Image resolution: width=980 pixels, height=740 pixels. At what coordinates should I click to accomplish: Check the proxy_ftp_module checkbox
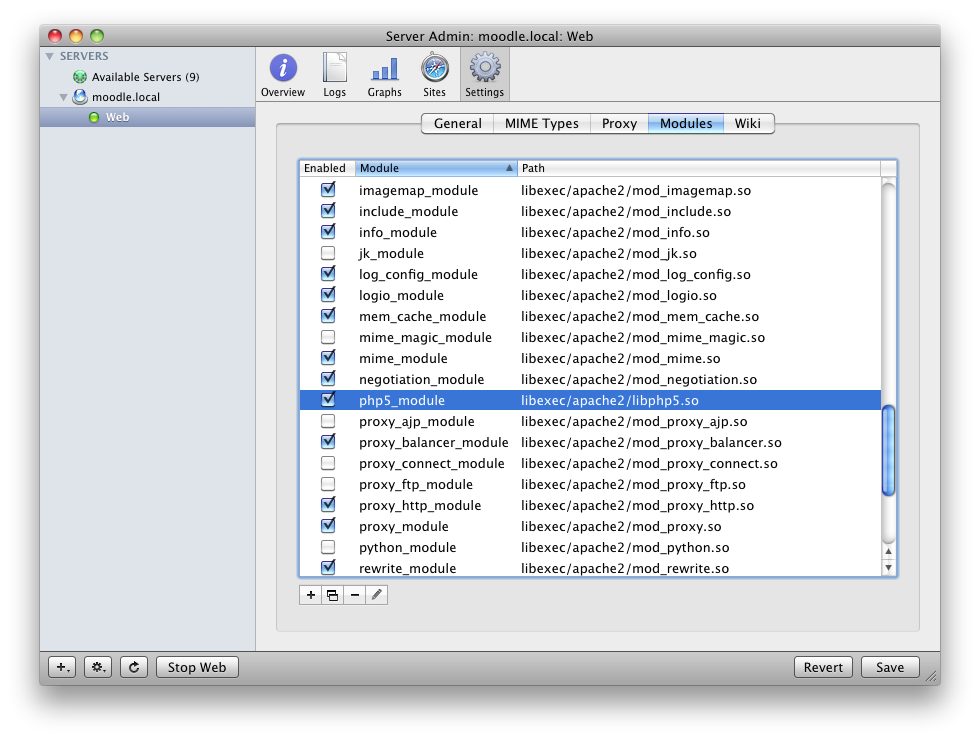pos(328,484)
